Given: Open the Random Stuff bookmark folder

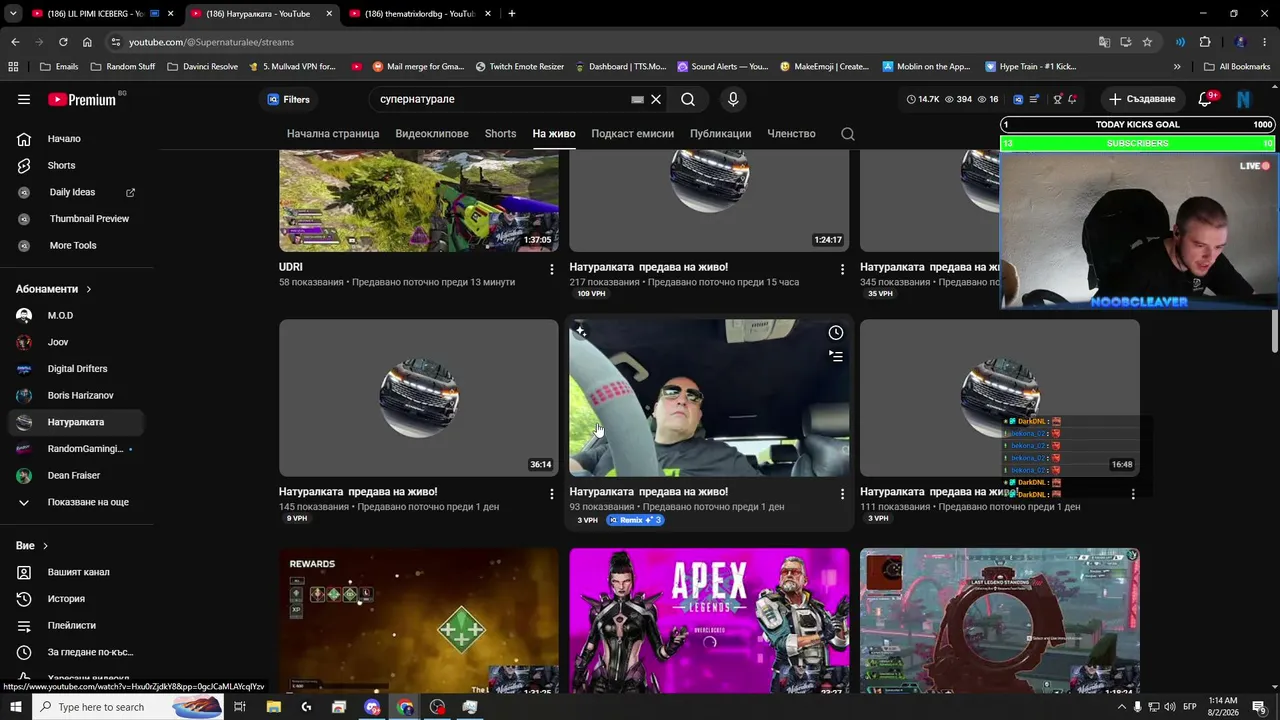Looking at the screenshot, I should pos(123,67).
